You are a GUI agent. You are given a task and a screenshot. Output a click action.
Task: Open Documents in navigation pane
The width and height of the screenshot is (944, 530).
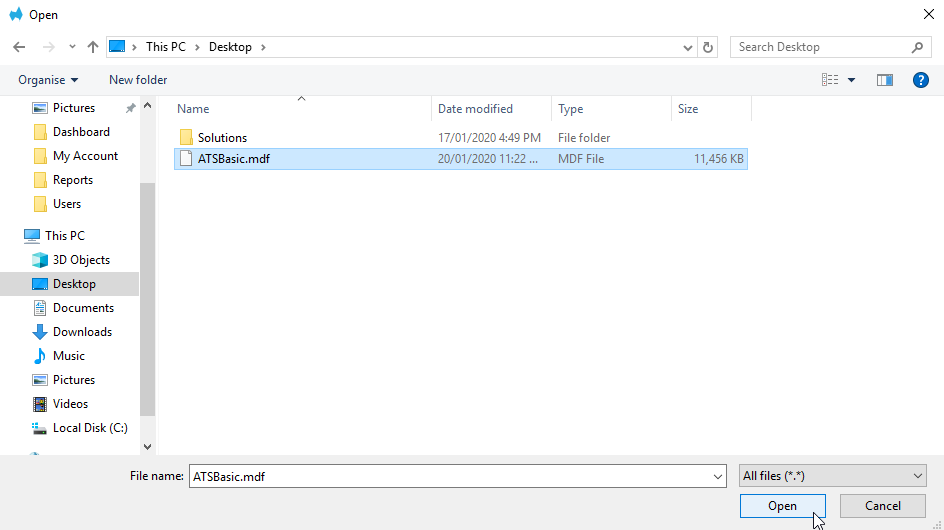(x=83, y=308)
